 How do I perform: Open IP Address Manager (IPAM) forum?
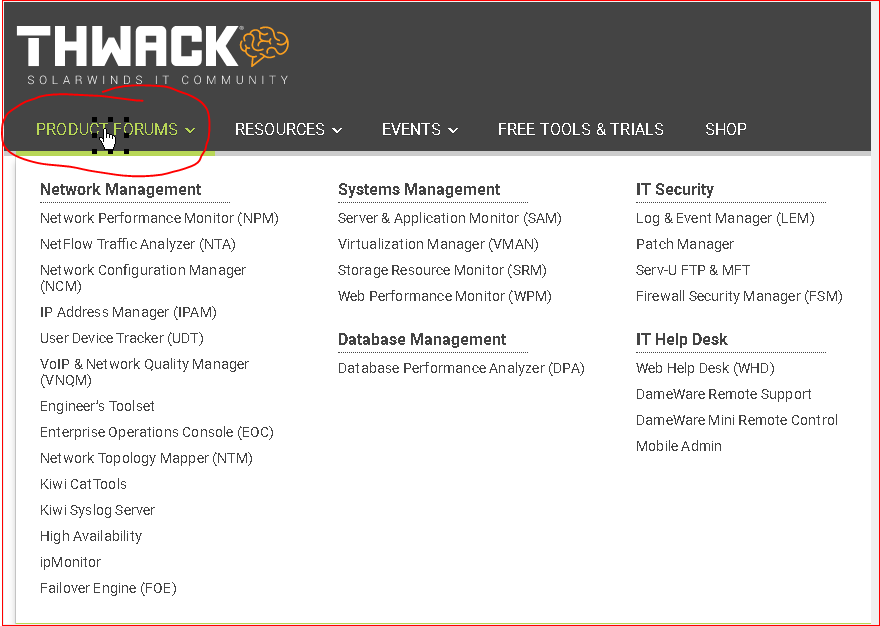click(x=128, y=312)
